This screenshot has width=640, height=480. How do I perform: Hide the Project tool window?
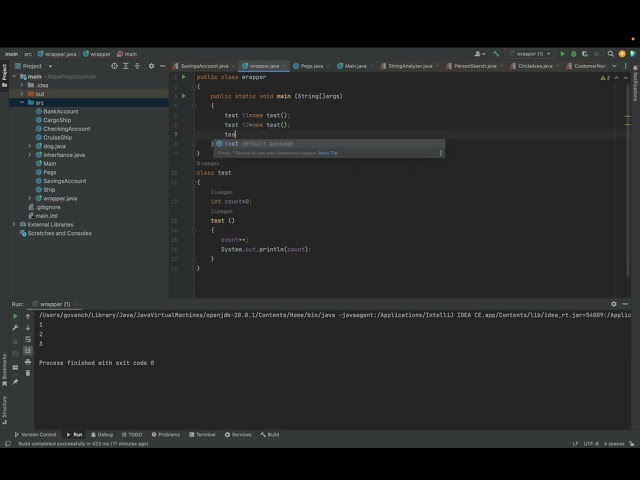[x=162, y=66]
